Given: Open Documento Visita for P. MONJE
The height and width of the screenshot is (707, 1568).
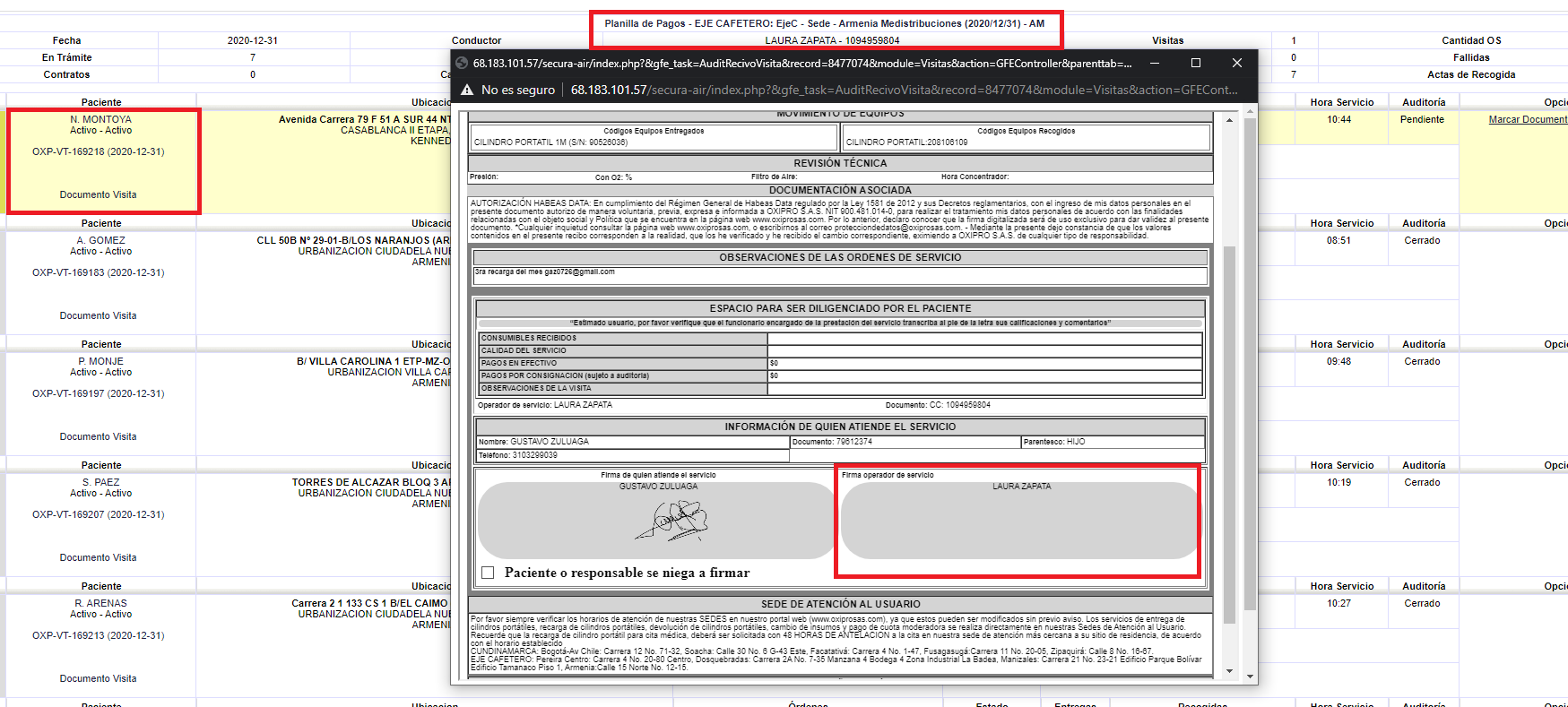Looking at the screenshot, I should point(99,436).
